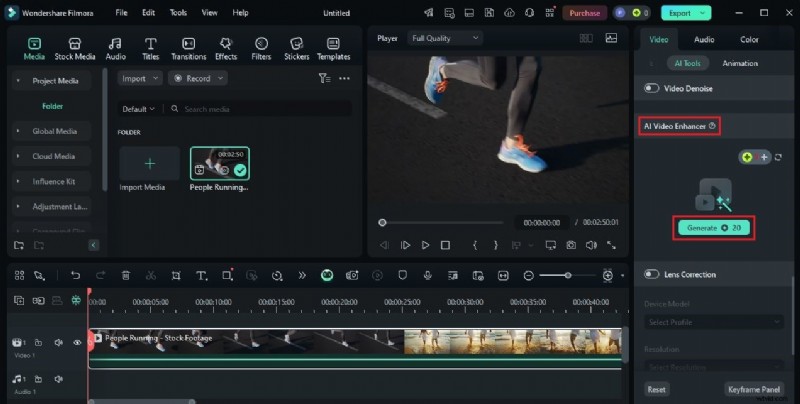Open the Import dropdown
800x404 pixels.
[x=139, y=78]
